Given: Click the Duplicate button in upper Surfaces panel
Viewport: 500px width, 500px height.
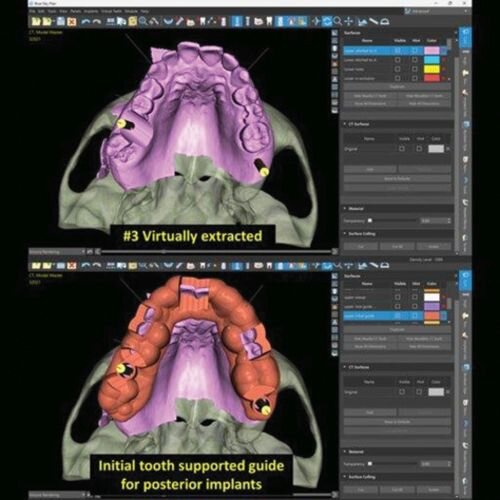Looking at the screenshot, I should click(397, 86).
